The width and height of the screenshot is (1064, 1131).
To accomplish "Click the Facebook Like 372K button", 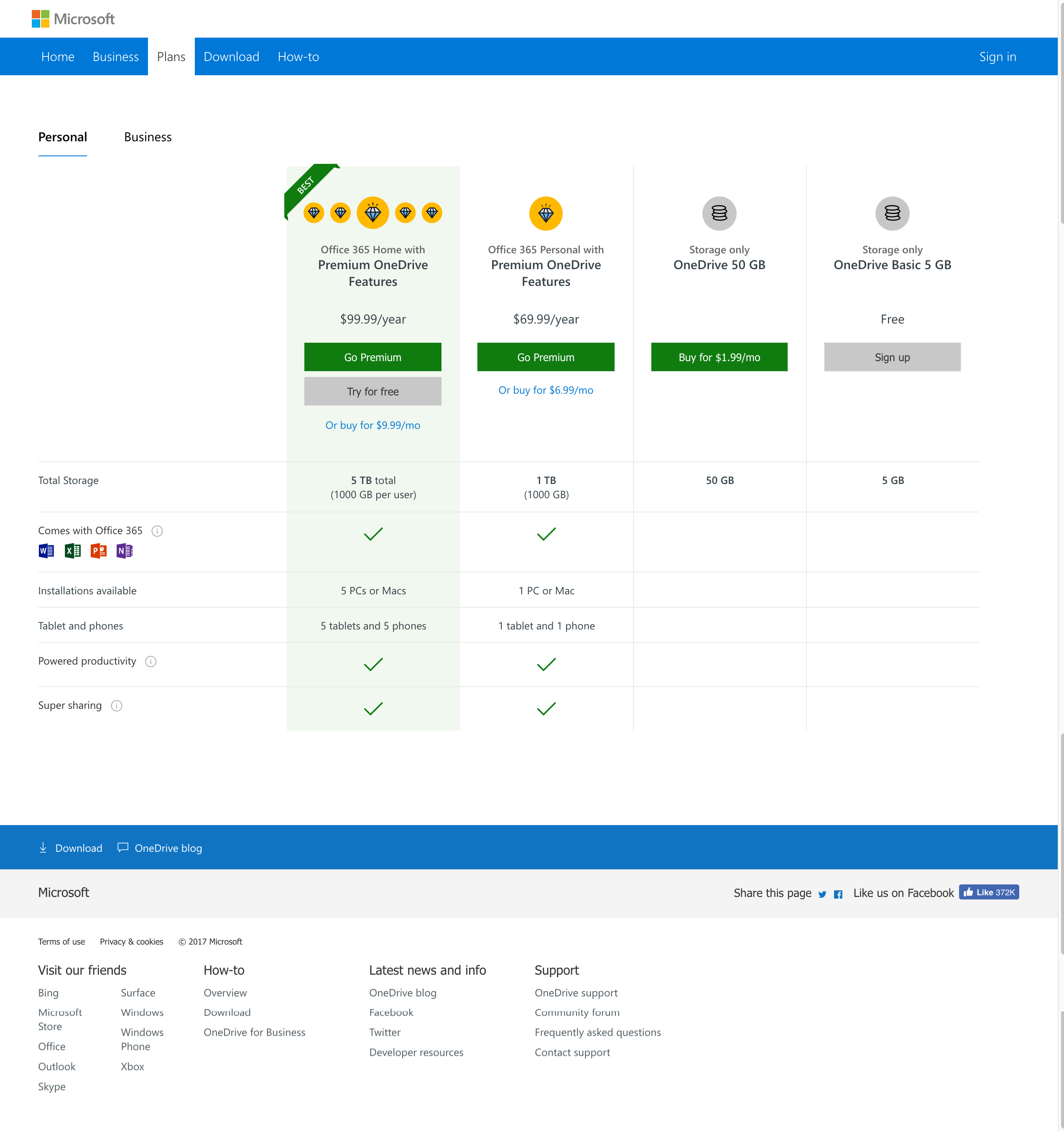I will tap(989, 892).
